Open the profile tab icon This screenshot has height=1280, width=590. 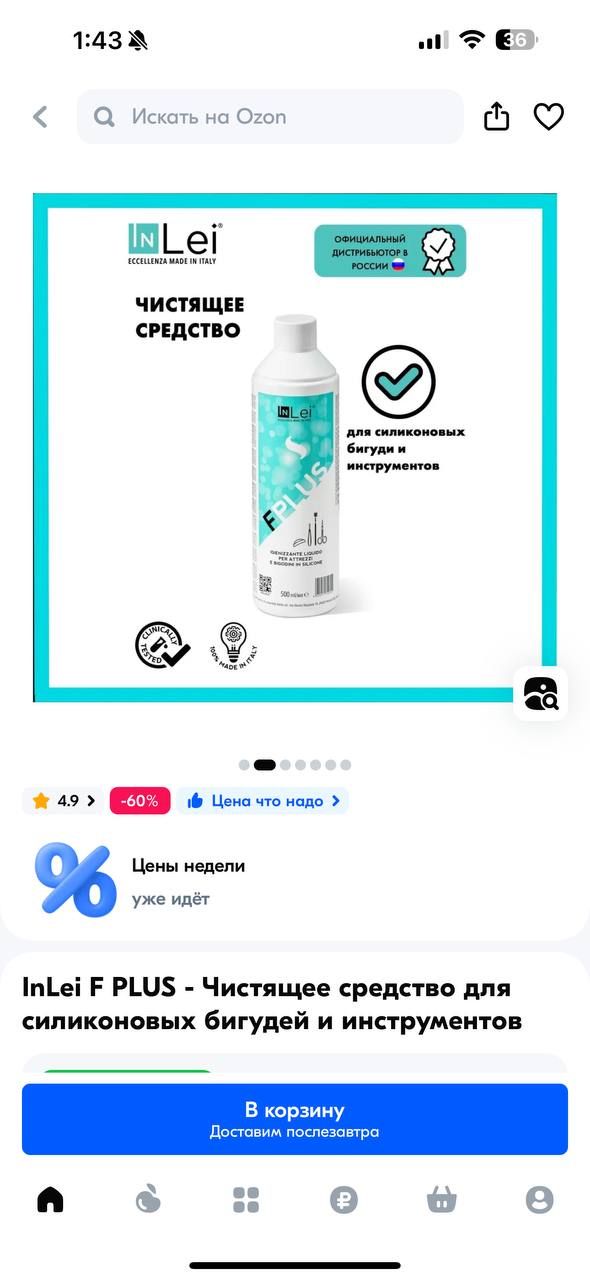click(x=539, y=1199)
